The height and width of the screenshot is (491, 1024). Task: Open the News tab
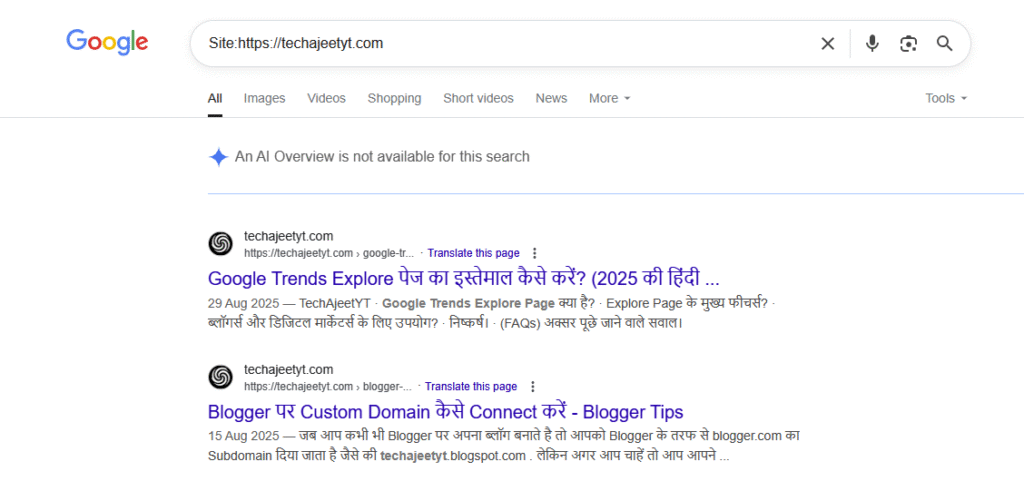[x=551, y=98]
